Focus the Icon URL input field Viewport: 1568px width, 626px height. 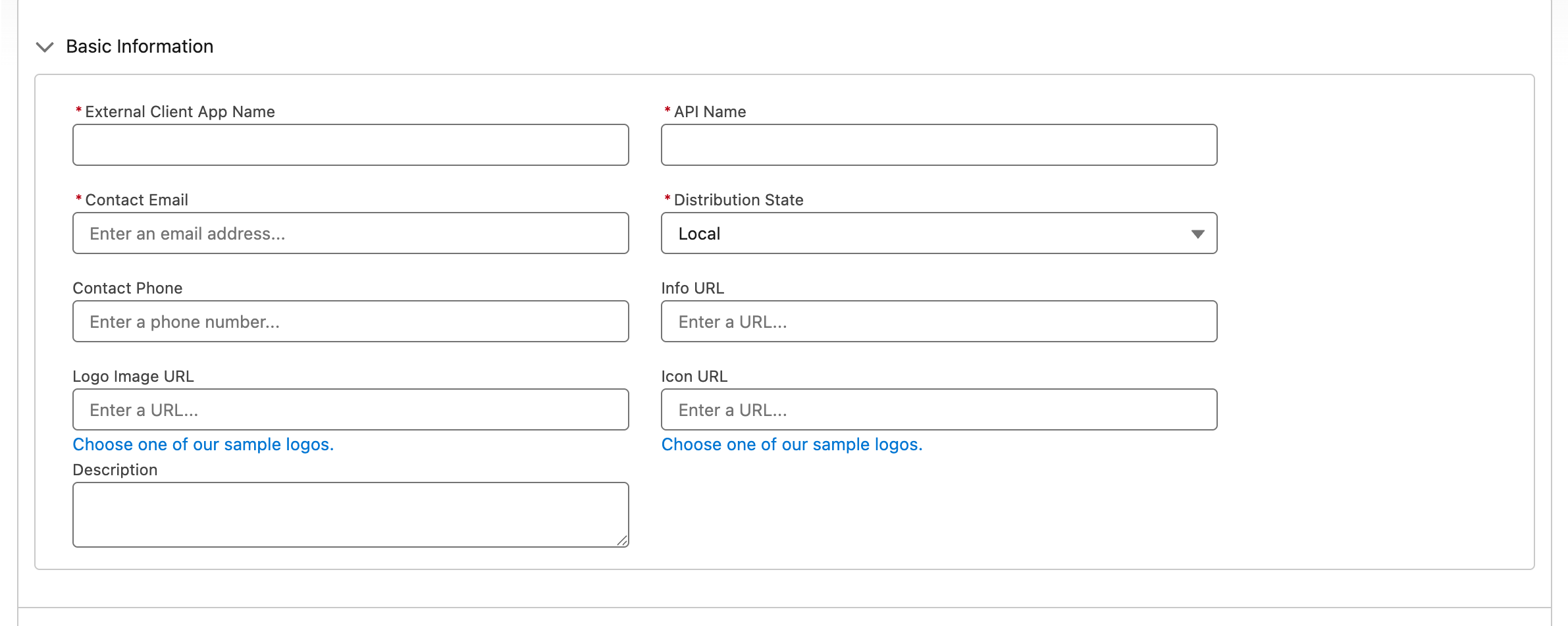pos(939,409)
